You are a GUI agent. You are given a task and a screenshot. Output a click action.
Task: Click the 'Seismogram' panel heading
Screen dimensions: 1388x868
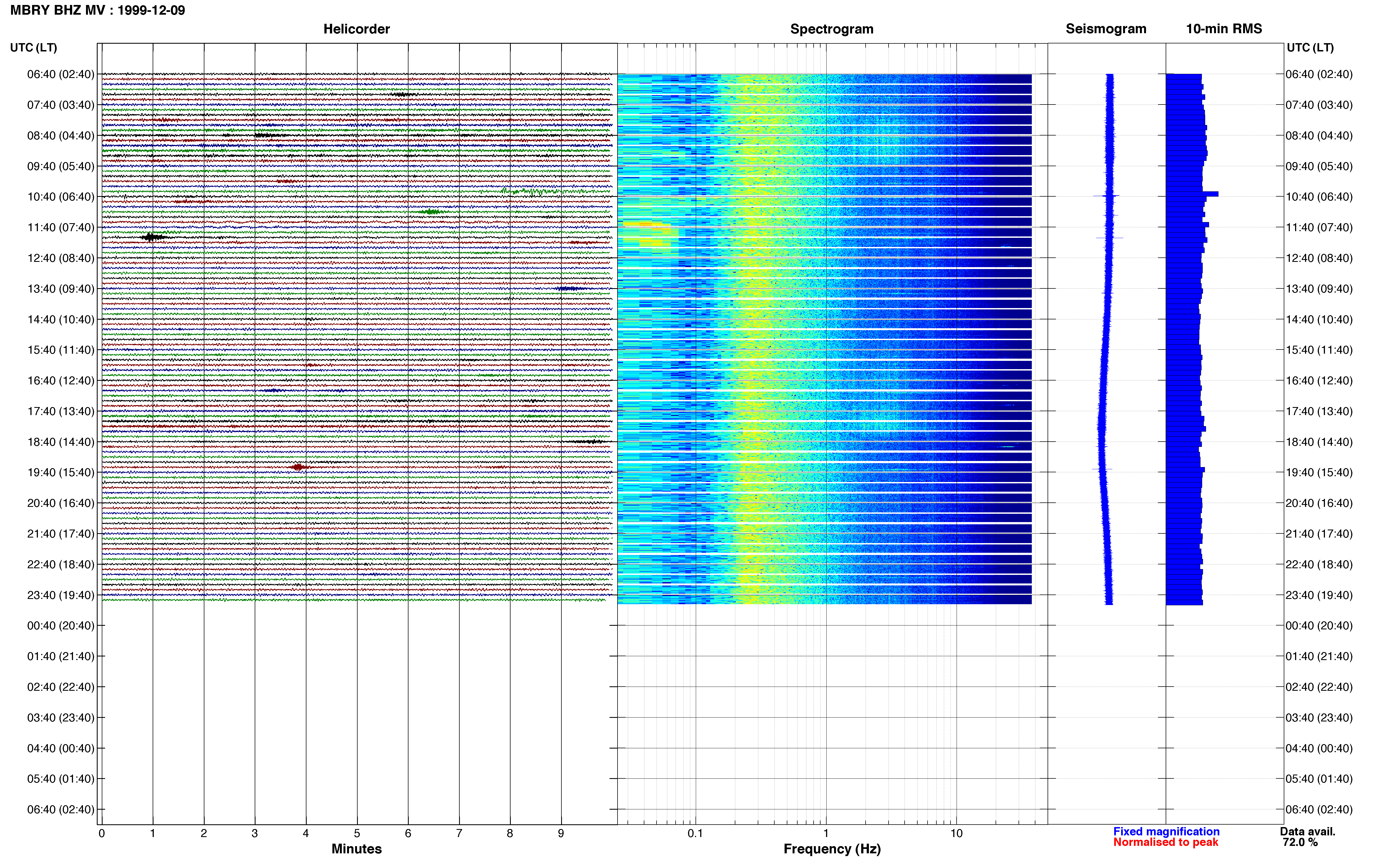coord(1106,29)
